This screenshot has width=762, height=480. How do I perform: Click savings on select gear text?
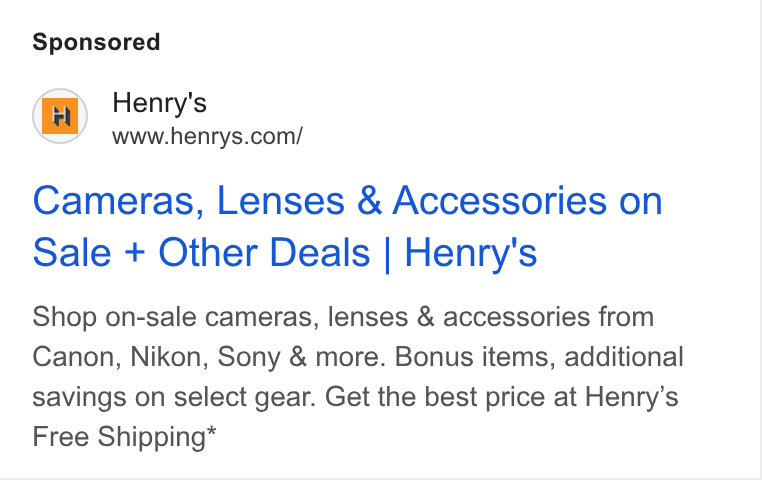(x=174, y=397)
